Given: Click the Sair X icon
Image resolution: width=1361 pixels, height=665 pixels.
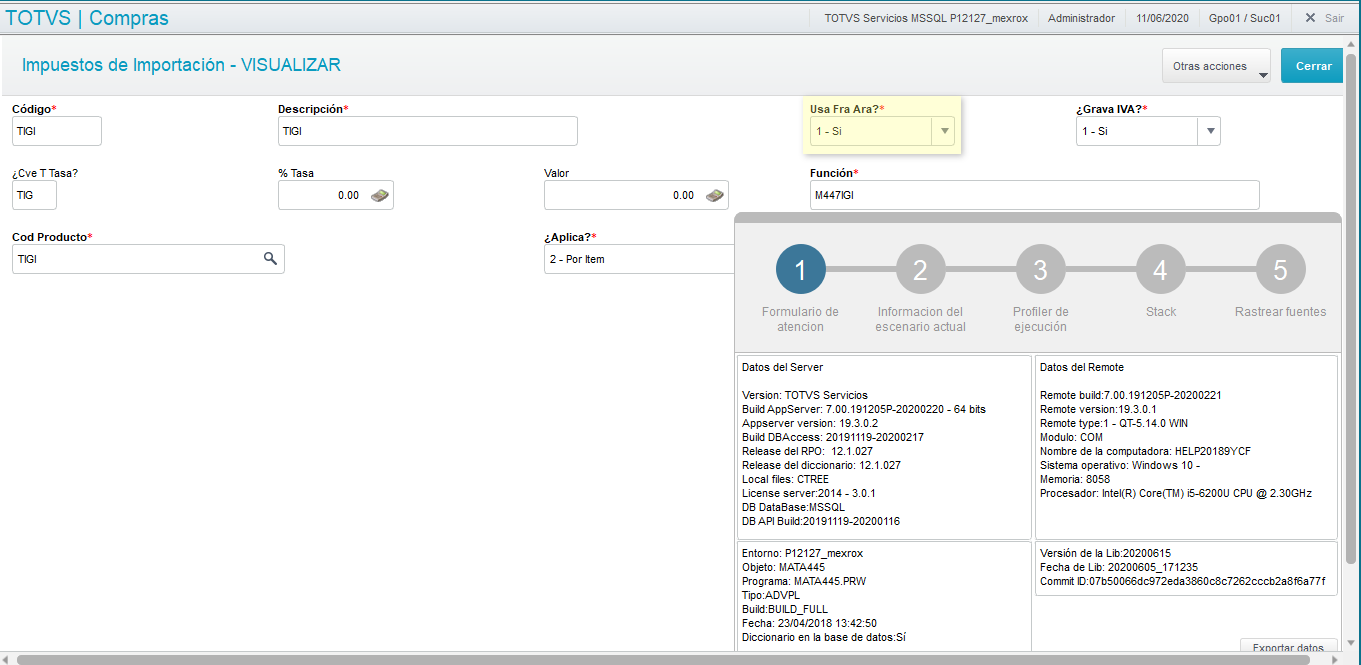Looking at the screenshot, I should (x=1310, y=18).
